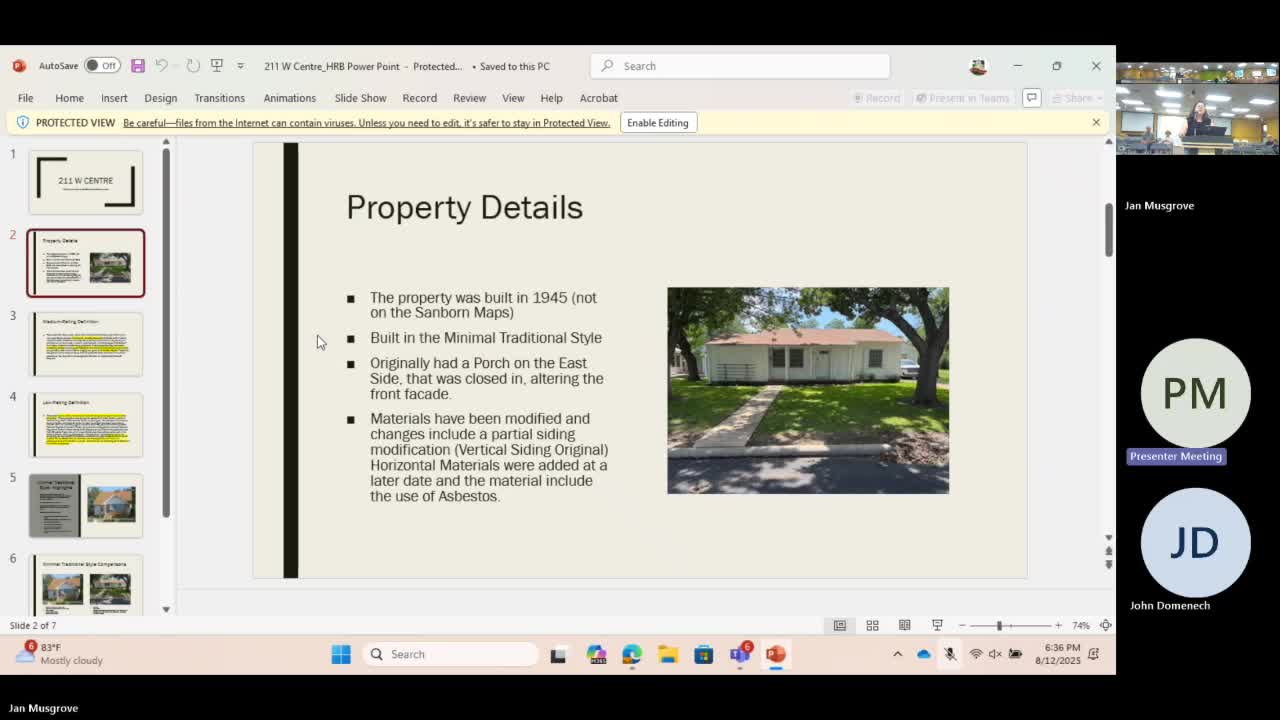The height and width of the screenshot is (720, 1280).
Task: Click the Save icon in Quick Access Toolbar
Action: coord(138,65)
